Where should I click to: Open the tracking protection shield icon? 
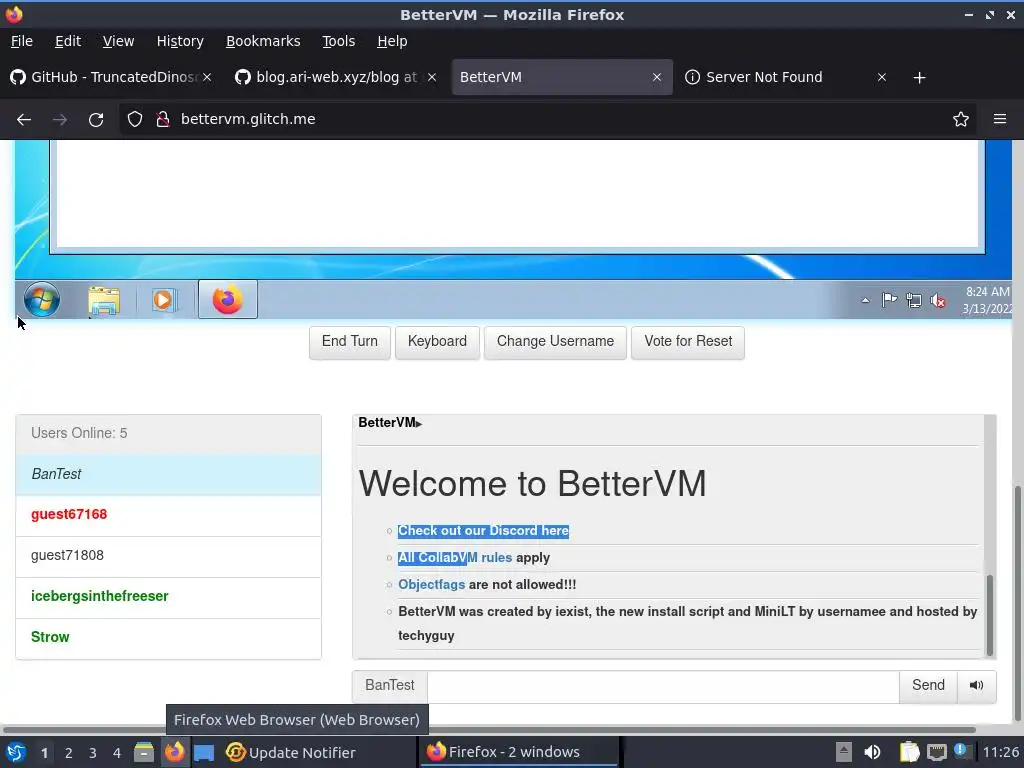tap(135, 120)
